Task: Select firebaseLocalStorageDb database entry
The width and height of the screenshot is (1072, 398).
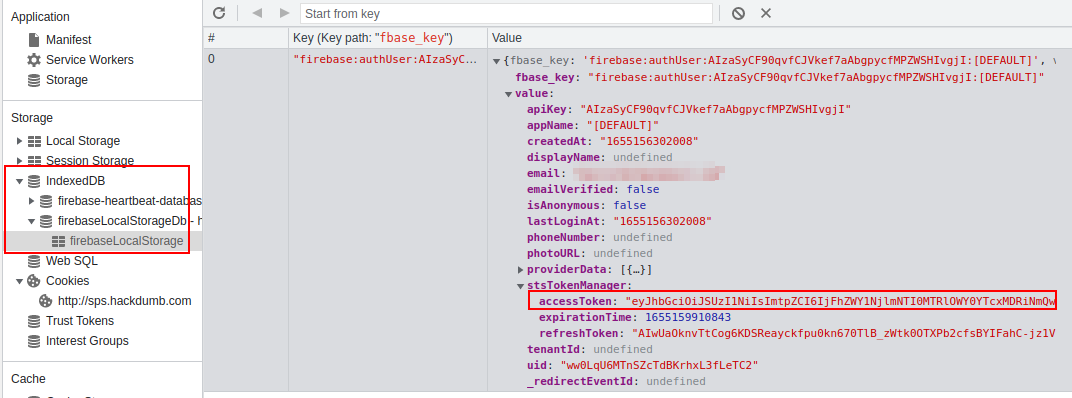Action: click(130, 221)
